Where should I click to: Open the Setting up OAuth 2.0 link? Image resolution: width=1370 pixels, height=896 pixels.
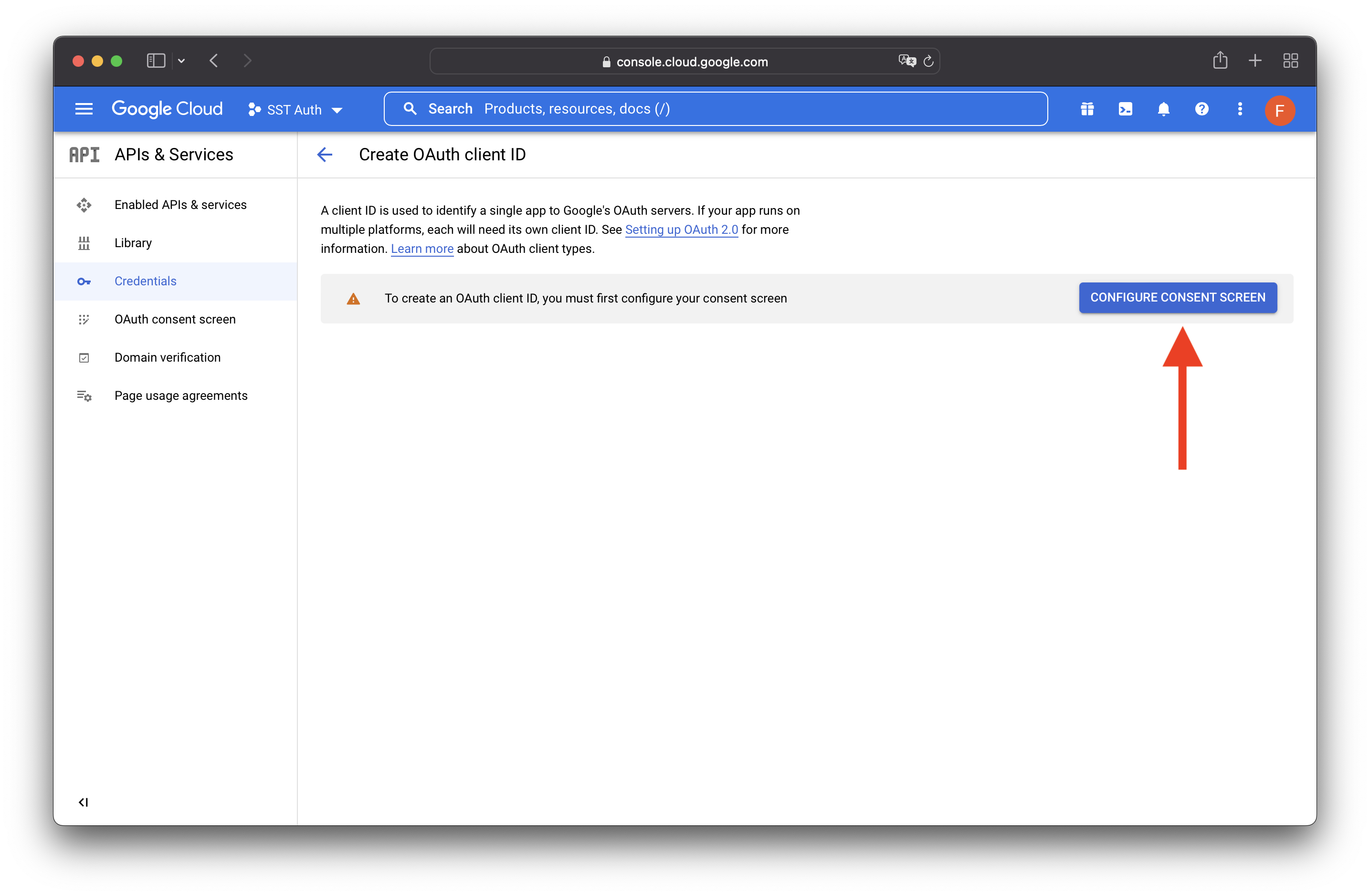(x=681, y=229)
